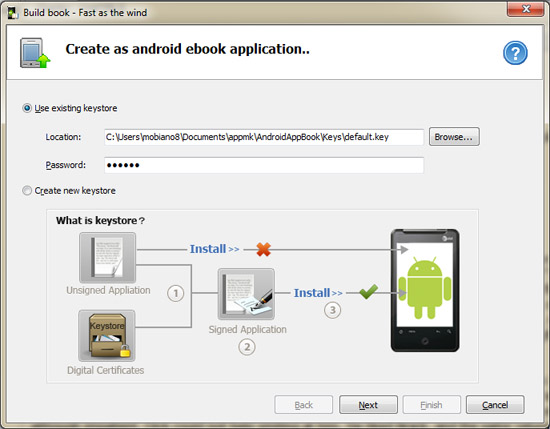550x429 pixels.
Task: Click the Unsigned Application document icon
Action: (107, 257)
